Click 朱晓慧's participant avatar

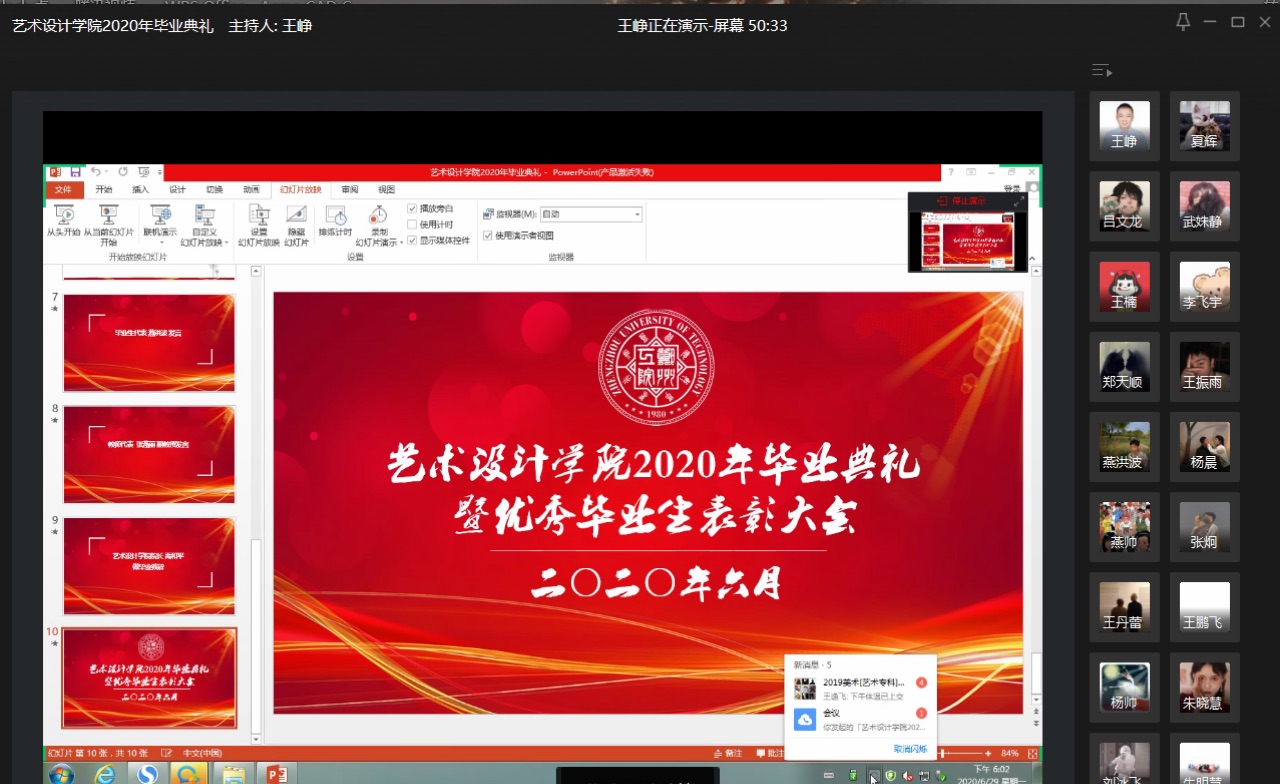(x=1204, y=687)
